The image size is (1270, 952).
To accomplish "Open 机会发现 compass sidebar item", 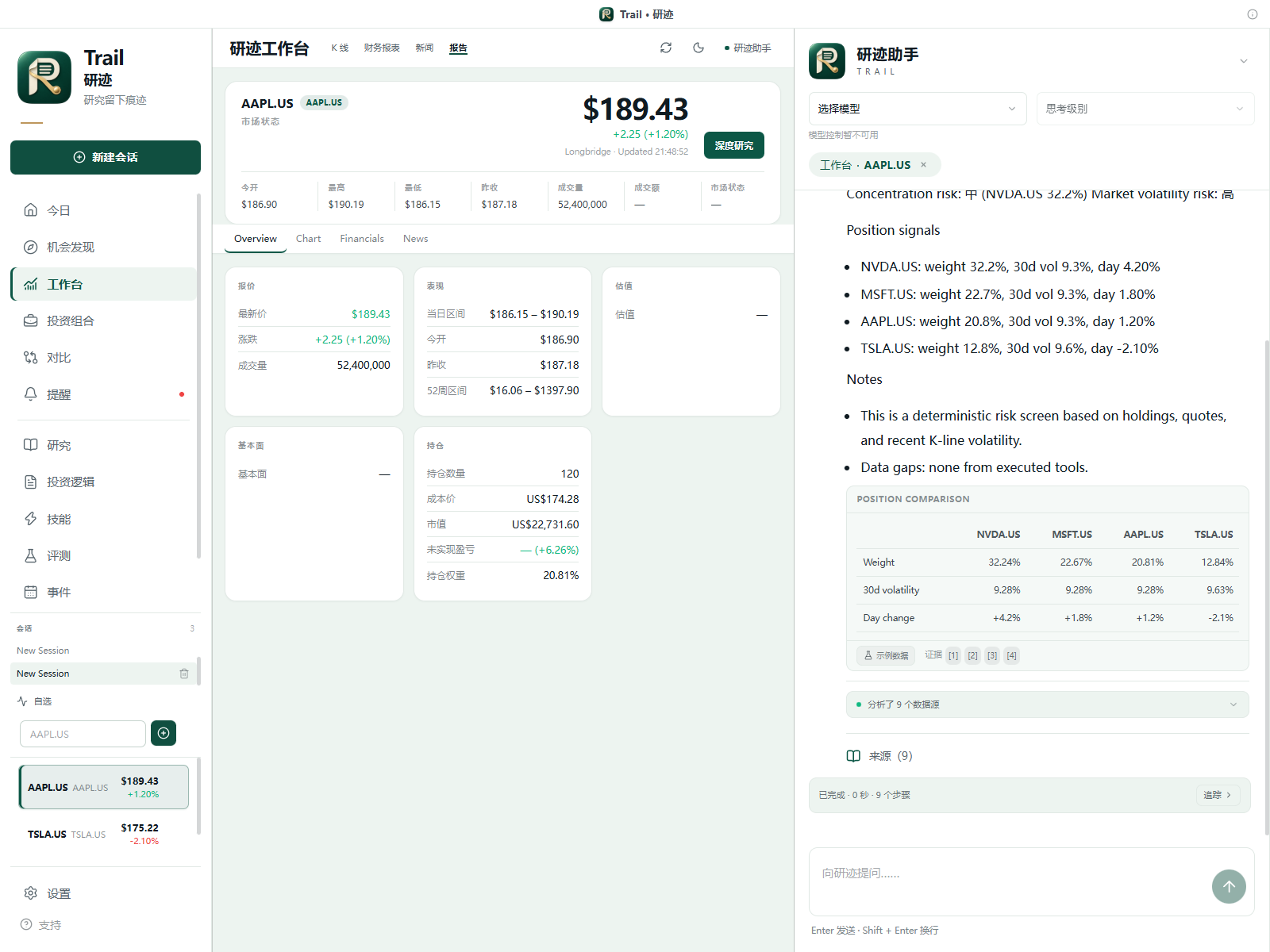I will (x=104, y=247).
